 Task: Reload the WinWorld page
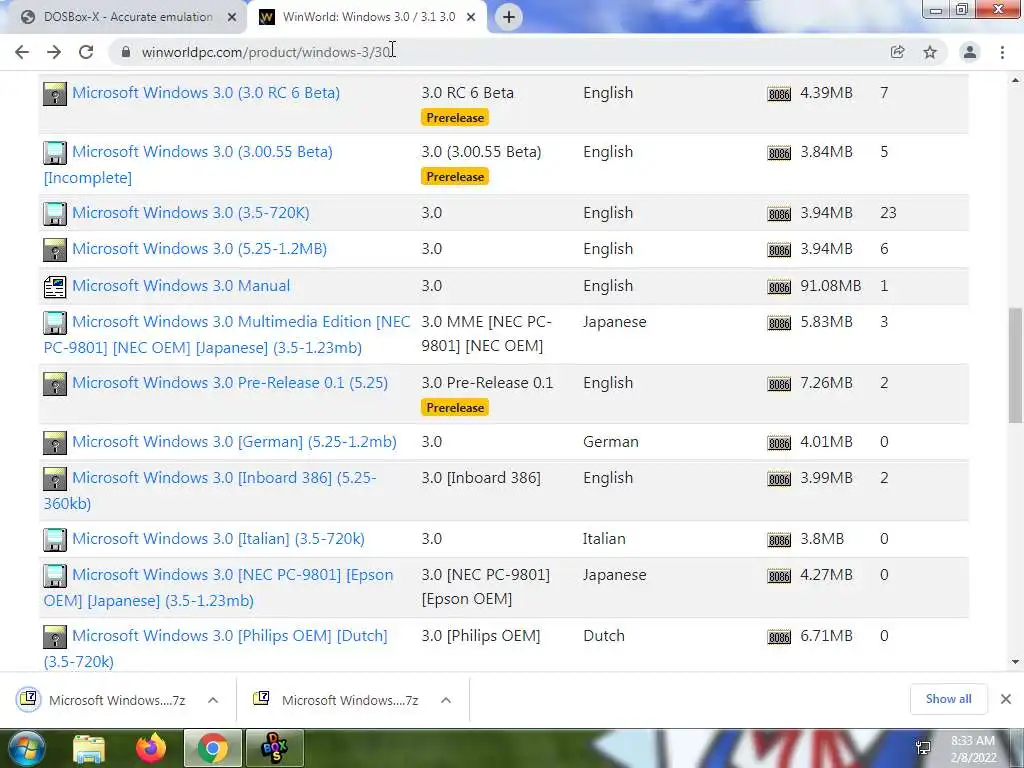pyautogui.click(x=86, y=52)
